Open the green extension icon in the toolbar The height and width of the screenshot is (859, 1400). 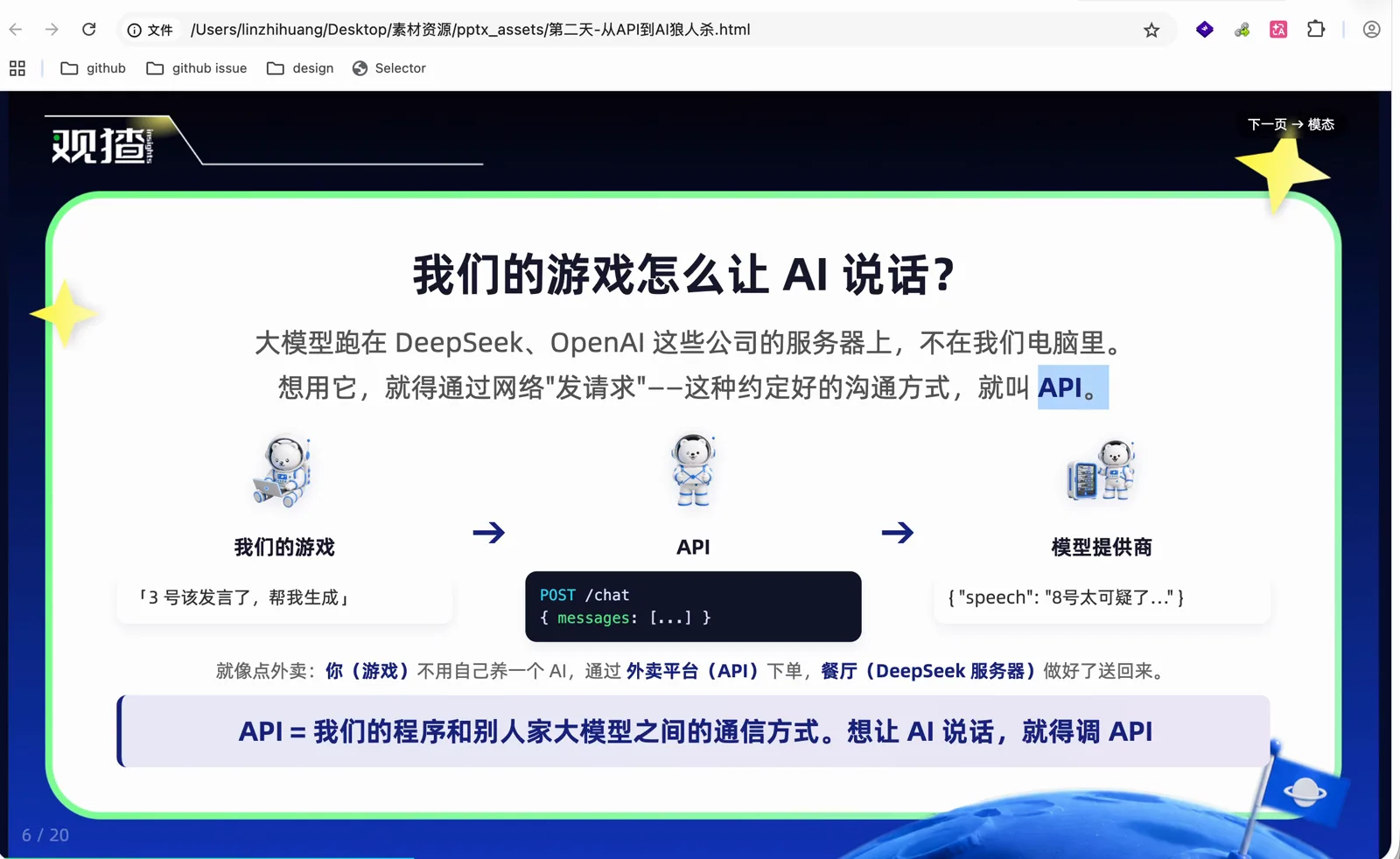click(1242, 30)
